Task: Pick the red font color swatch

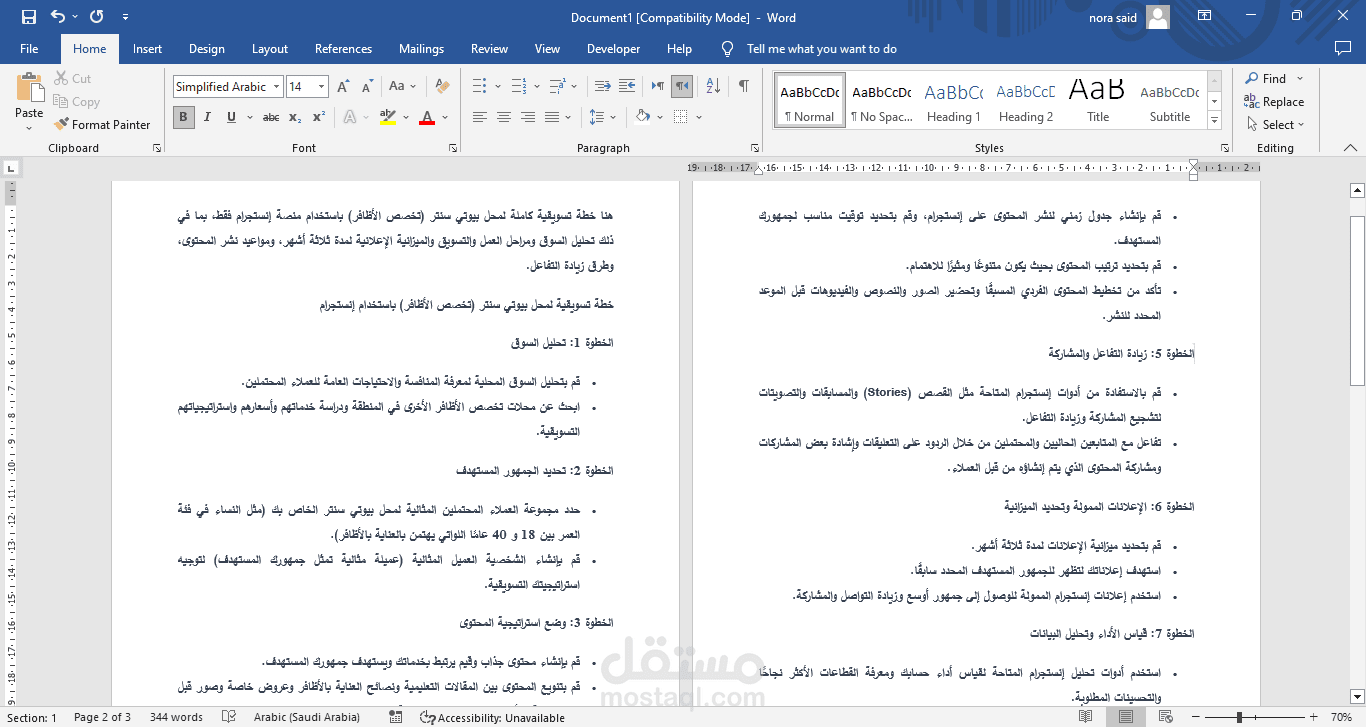Action: 427,117
